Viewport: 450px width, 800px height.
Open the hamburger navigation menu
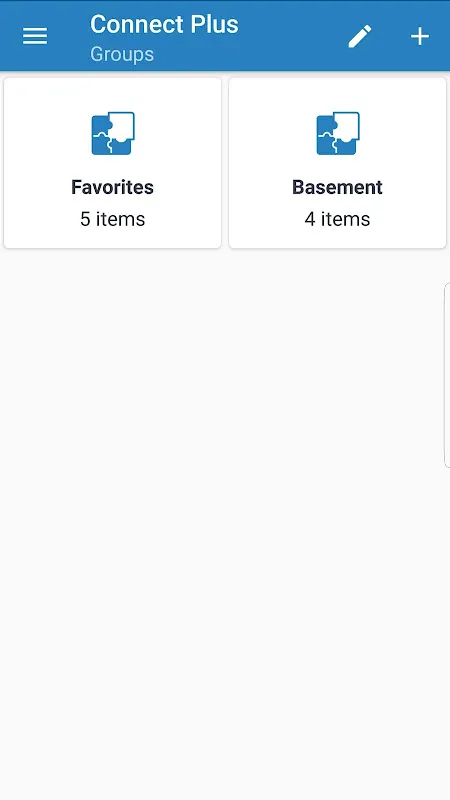tap(35, 36)
